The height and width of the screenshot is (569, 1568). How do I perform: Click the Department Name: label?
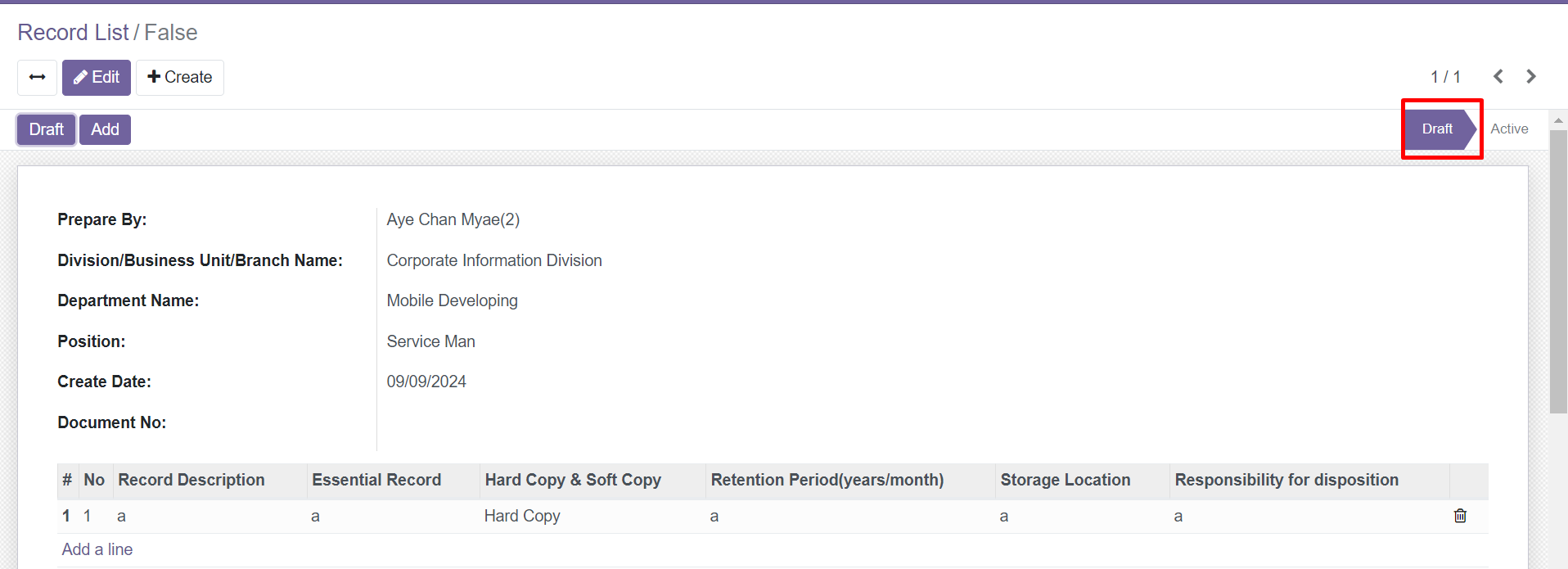[128, 300]
